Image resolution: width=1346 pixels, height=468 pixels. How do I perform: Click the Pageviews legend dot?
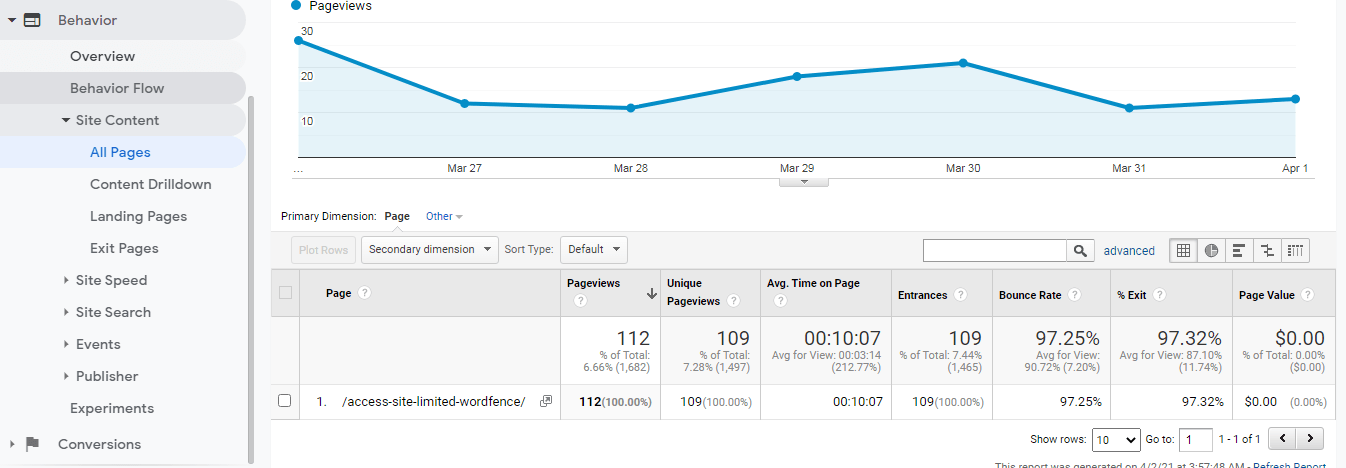tap(296, 6)
